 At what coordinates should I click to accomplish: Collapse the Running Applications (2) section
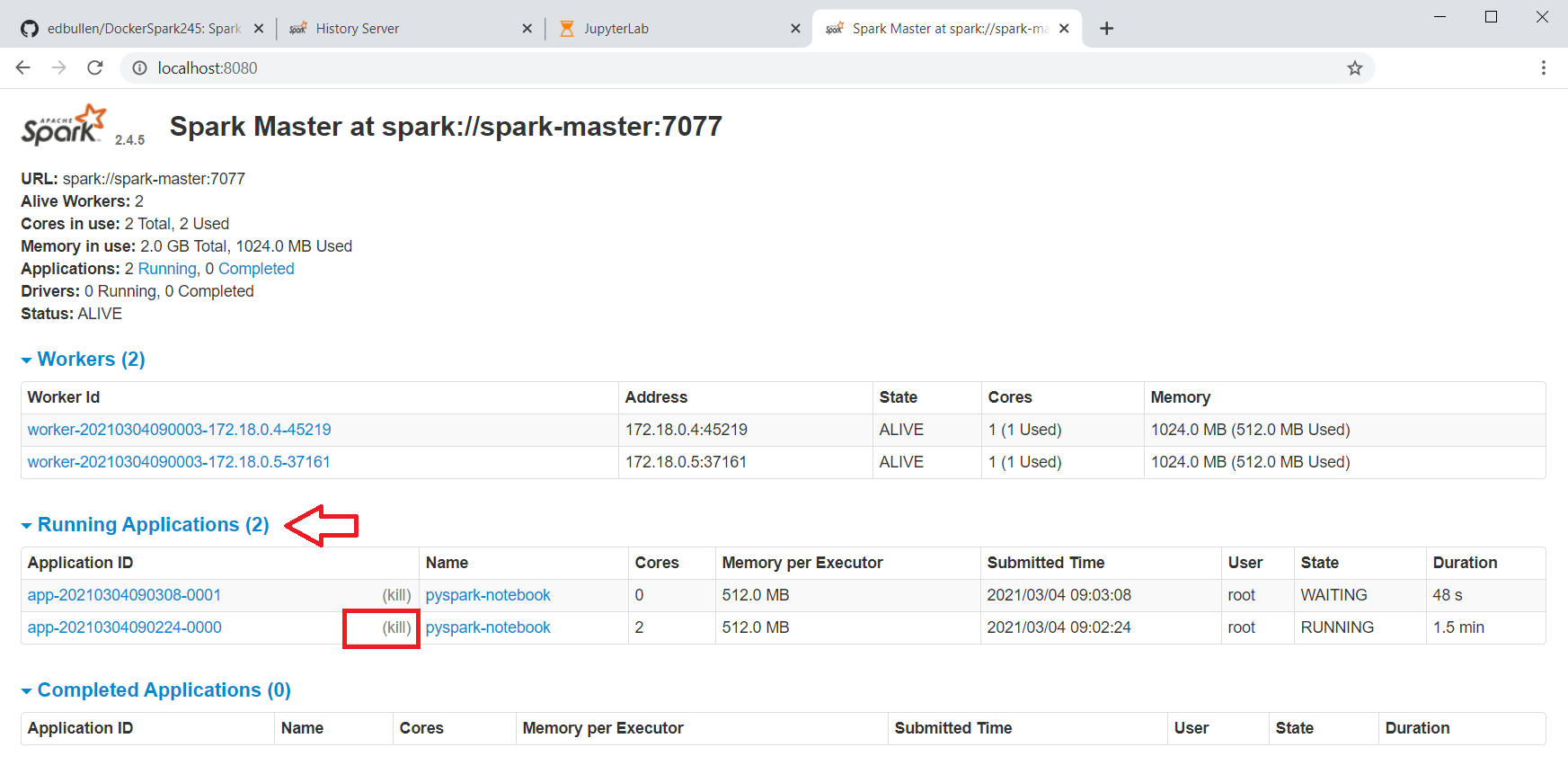pos(145,525)
